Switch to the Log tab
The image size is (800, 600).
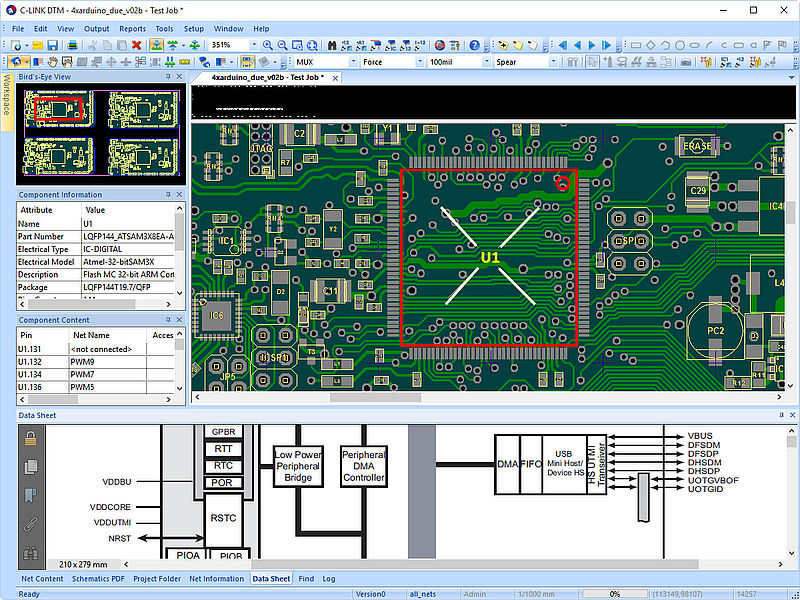pyautogui.click(x=329, y=579)
